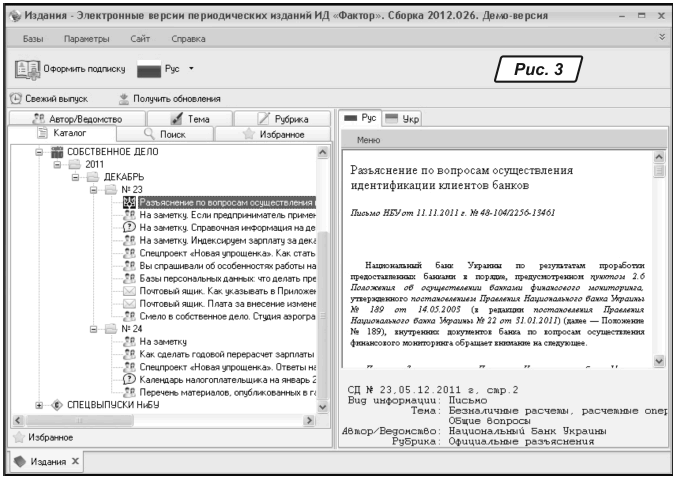This screenshot has width=673, height=478.
Task: Click the coat-of-arms icon of selected Разъяснение item
Action: 129,202
